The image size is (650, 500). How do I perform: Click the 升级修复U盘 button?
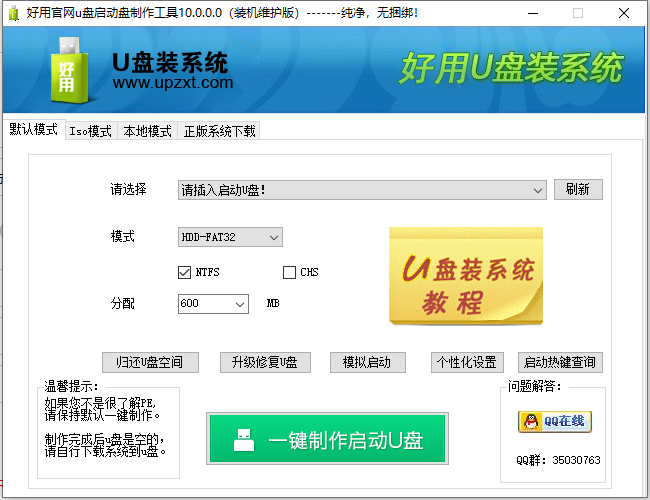tap(265, 362)
